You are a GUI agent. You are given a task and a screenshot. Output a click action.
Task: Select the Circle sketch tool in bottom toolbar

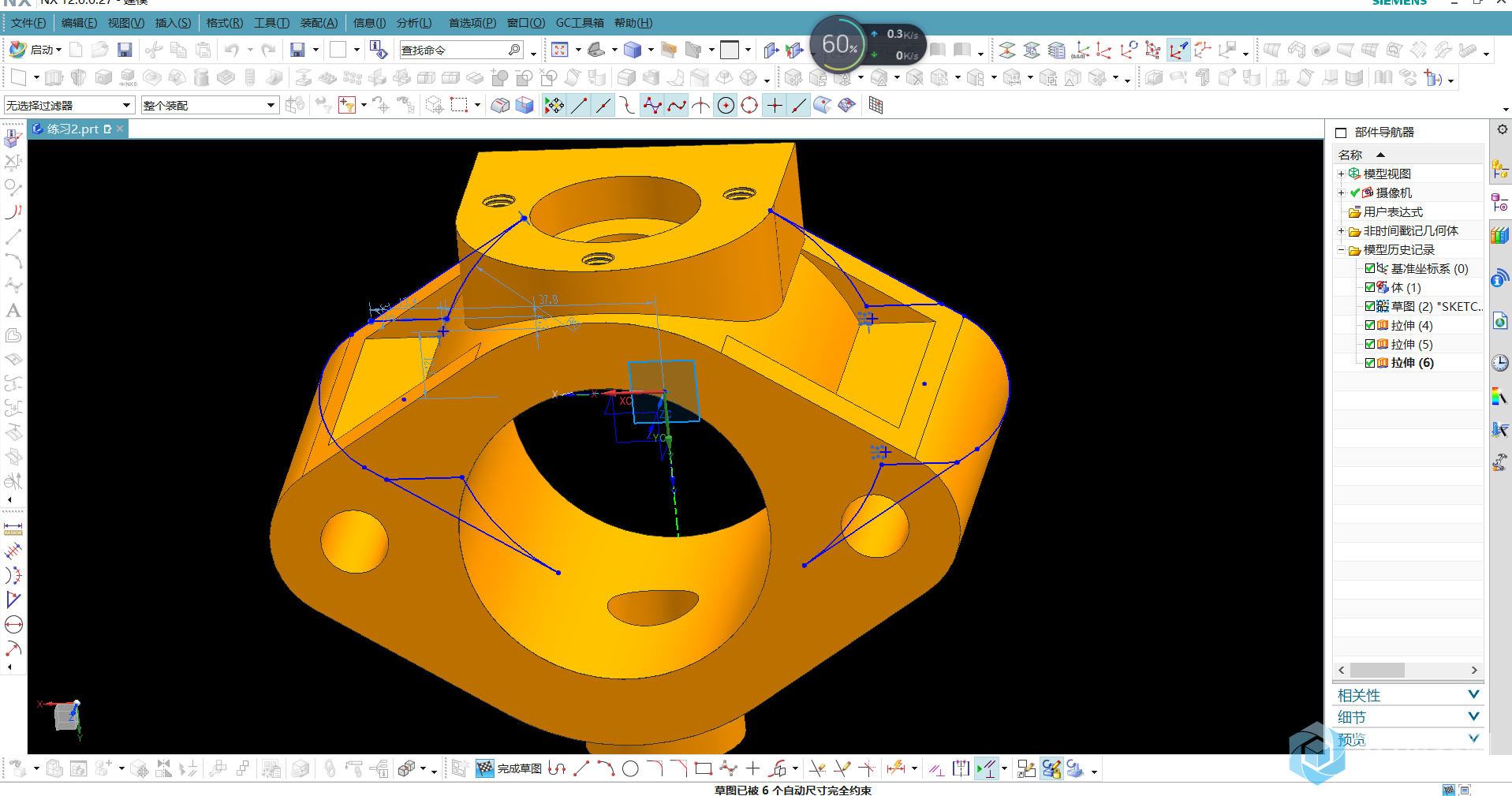coord(630,768)
